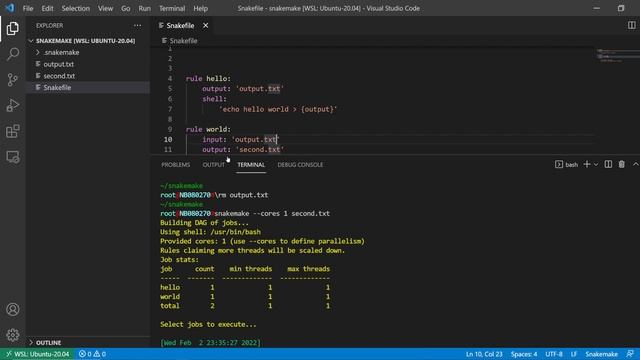The image size is (640, 360).
Task: Click the 'echo hello world > {output}' line
Action: 278,109
